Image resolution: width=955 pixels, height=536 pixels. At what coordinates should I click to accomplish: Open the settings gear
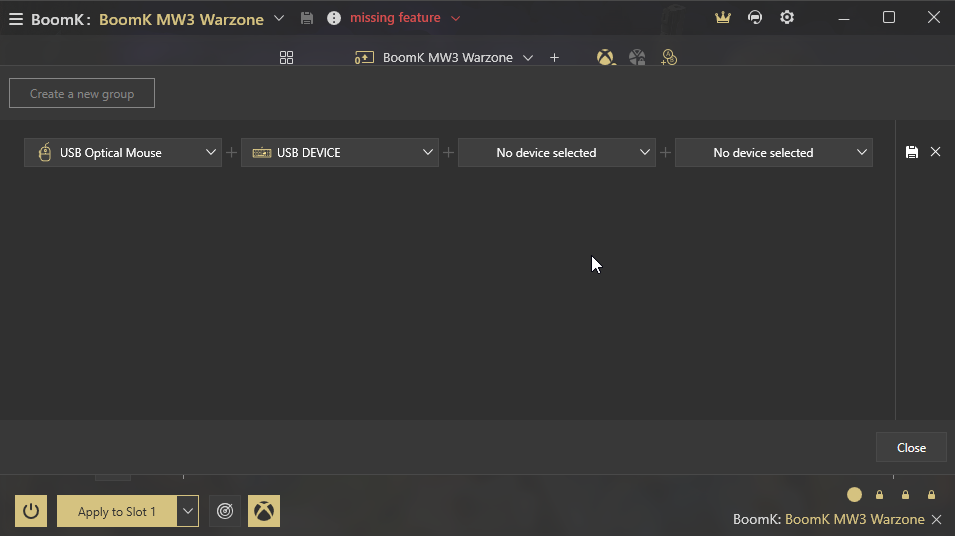click(787, 18)
